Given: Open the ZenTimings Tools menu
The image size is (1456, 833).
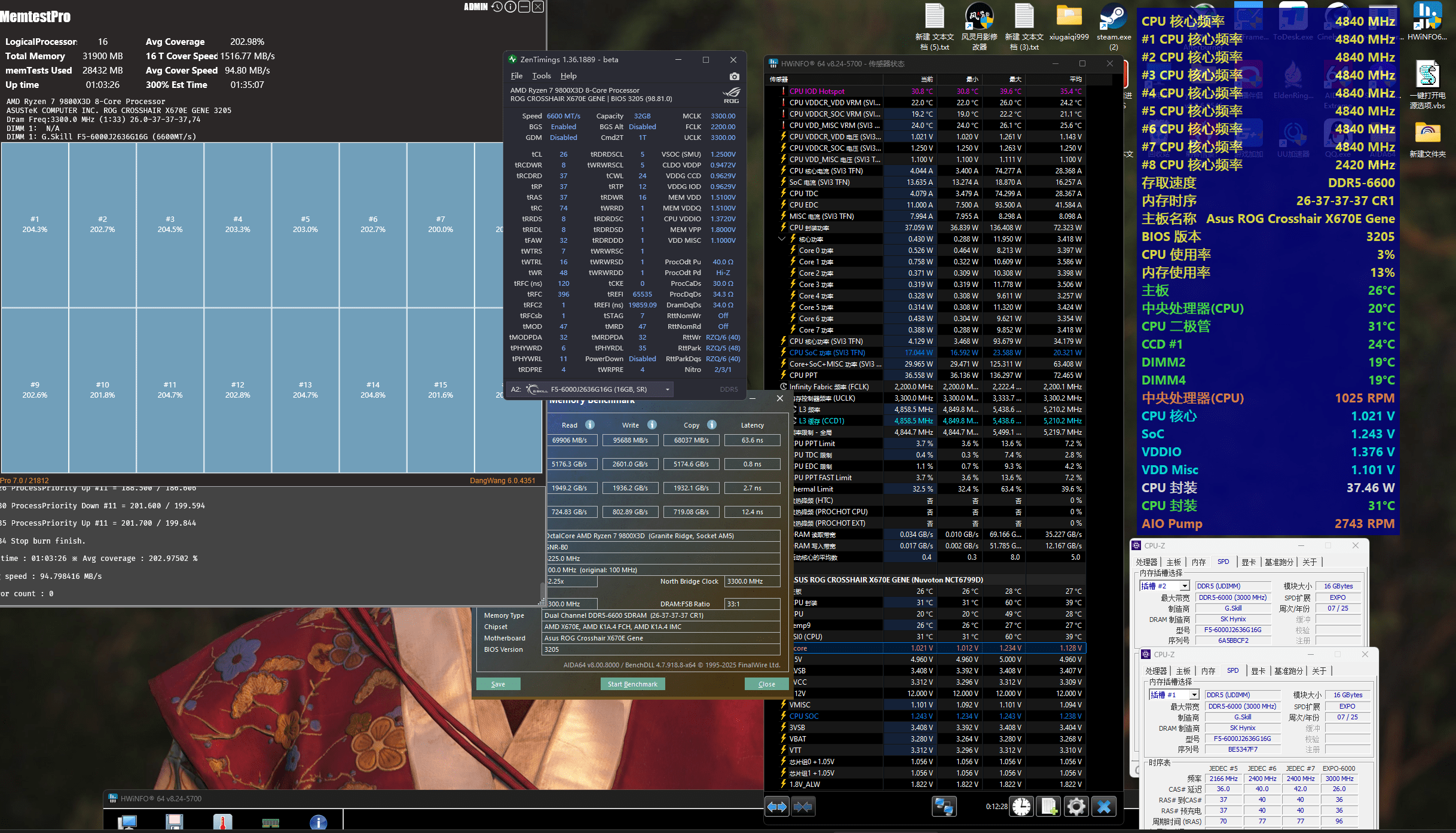Looking at the screenshot, I should [541, 76].
